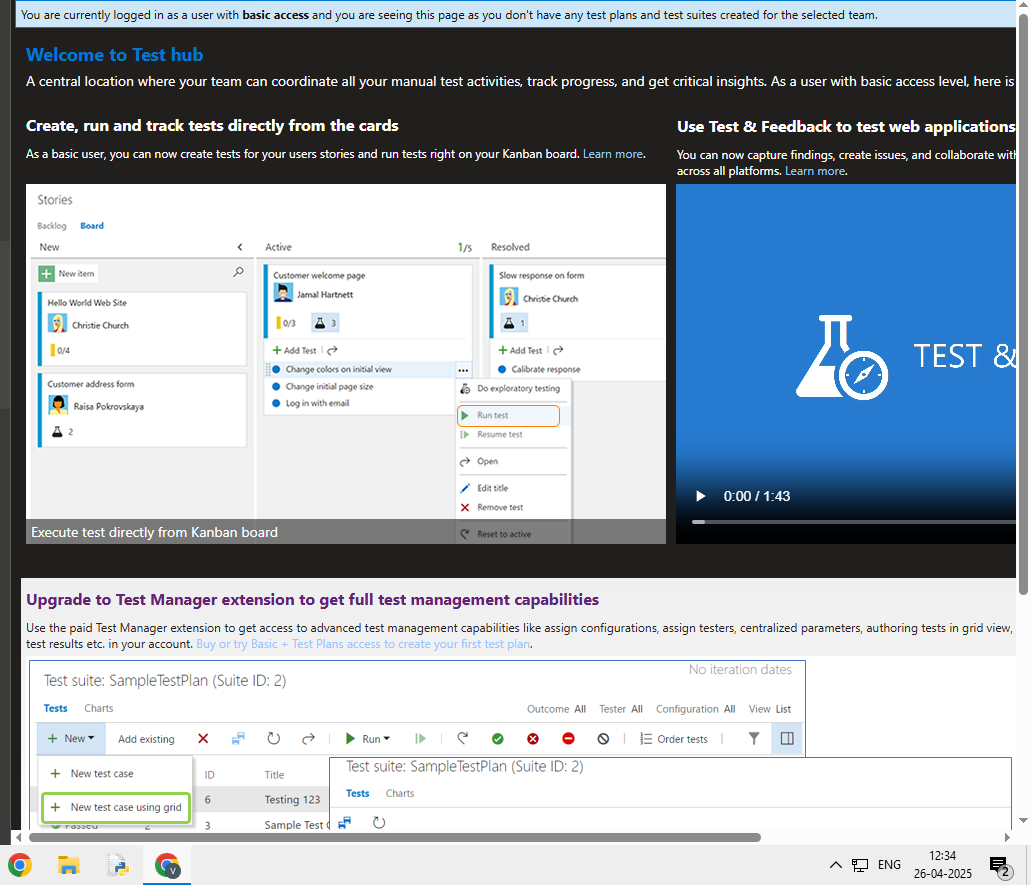Click 'Add existing' in the test suite toolbar
1031x885 pixels.
pos(146,739)
